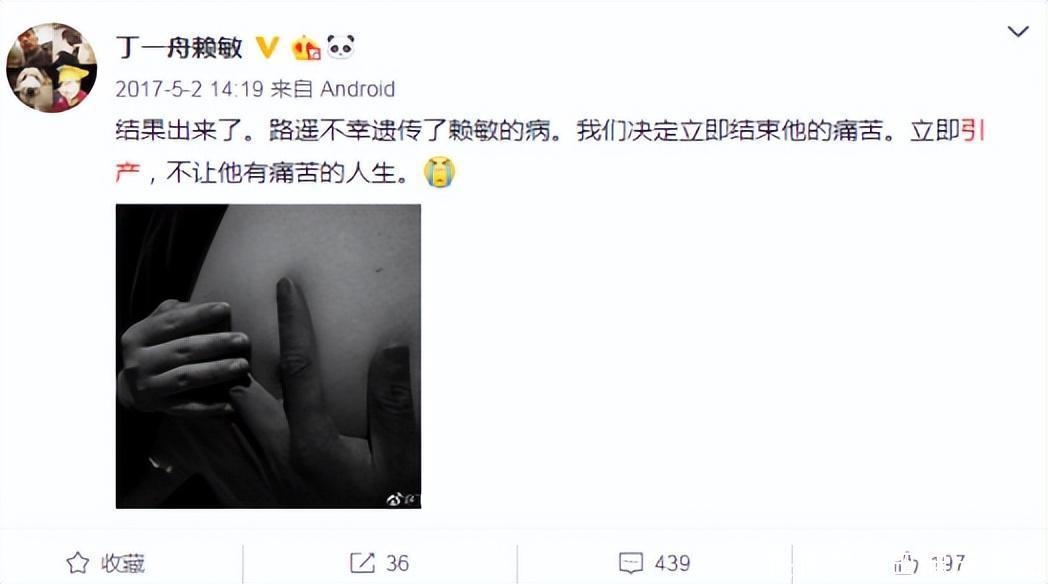Open the 439 comments count
The height and width of the screenshot is (584, 1048).
[672, 563]
